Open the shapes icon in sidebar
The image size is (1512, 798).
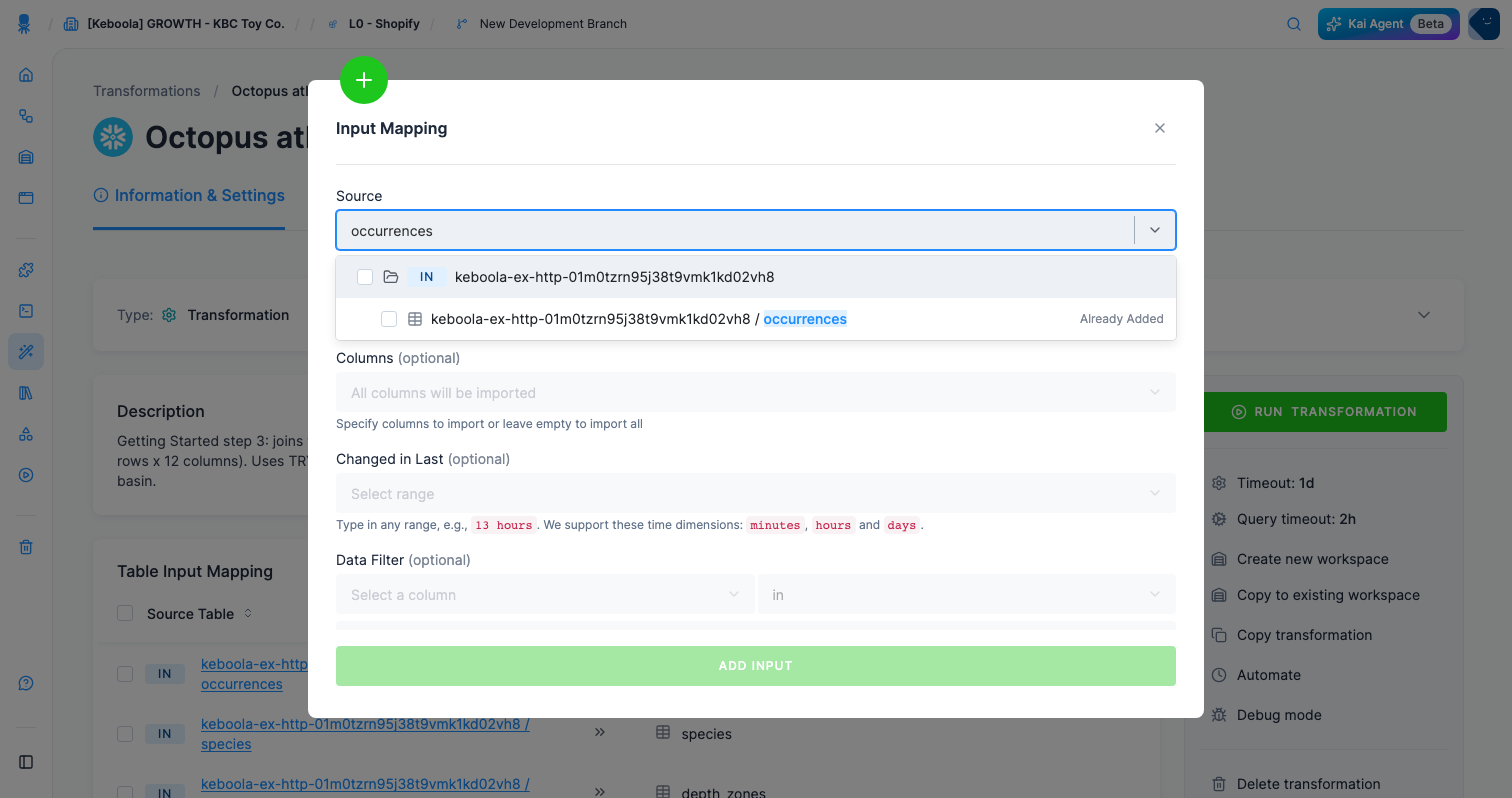[x=26, y=434]
